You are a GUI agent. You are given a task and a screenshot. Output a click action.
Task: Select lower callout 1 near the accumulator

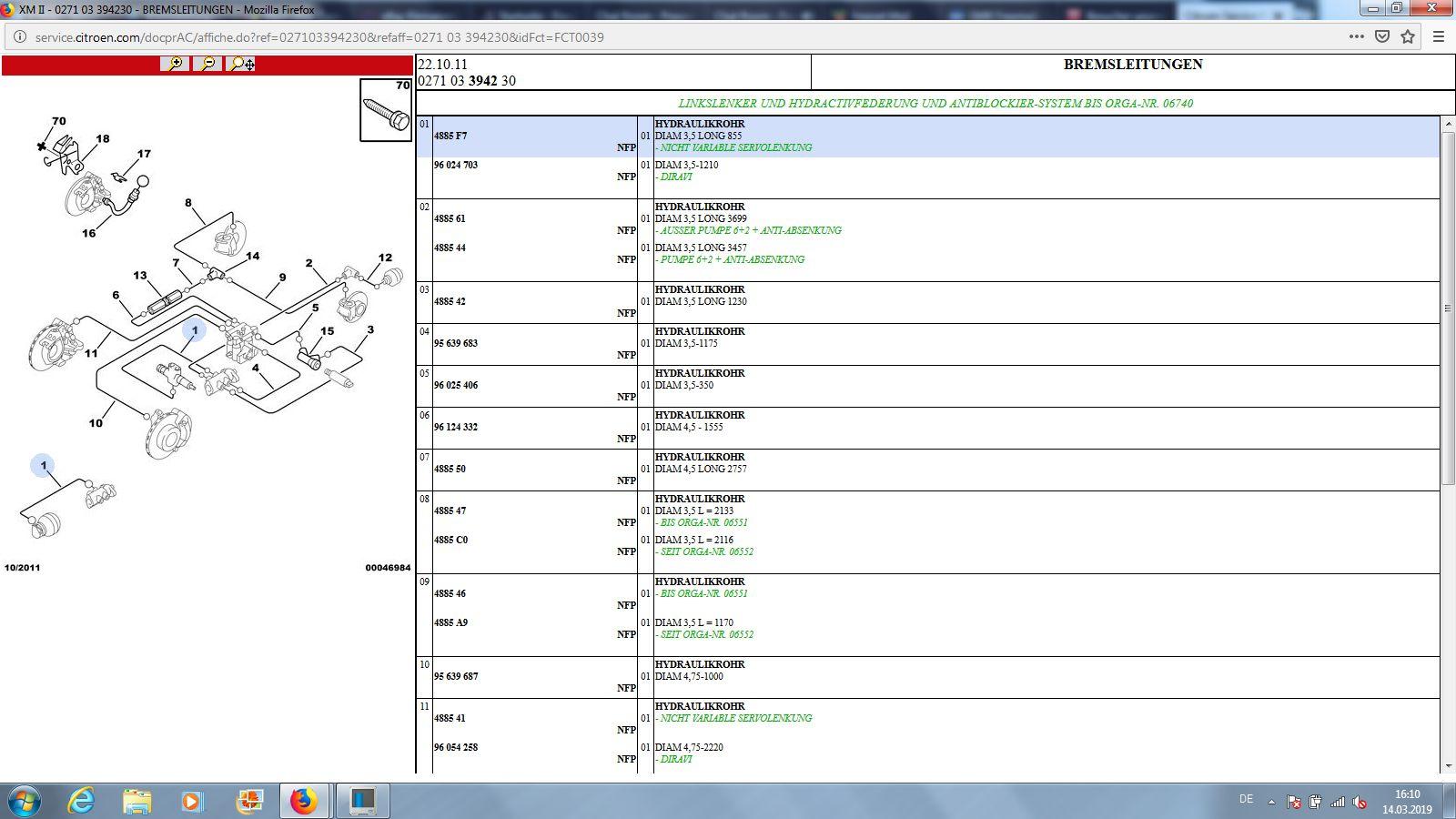click(43, 465)
